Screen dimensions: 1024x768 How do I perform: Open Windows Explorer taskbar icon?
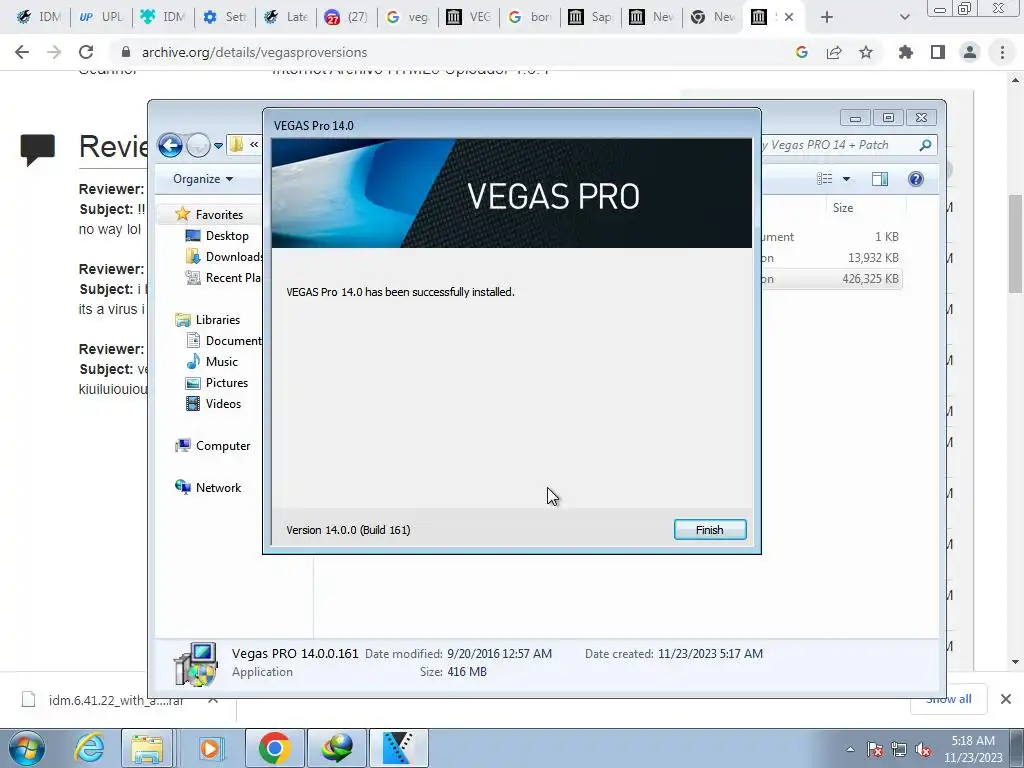pyautogui.click(x=147, y=748)
